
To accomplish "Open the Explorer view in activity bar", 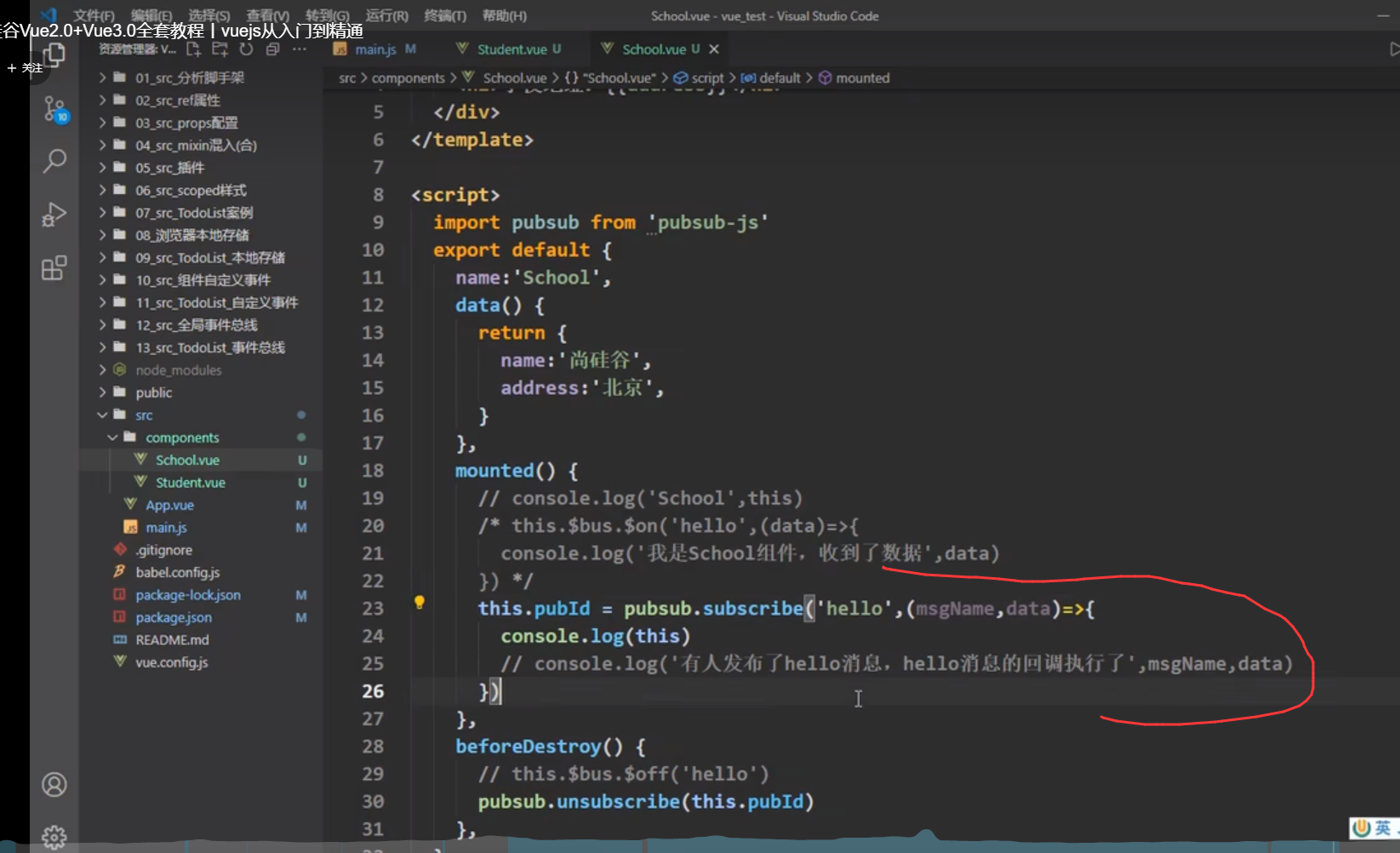I will (54, 56).
